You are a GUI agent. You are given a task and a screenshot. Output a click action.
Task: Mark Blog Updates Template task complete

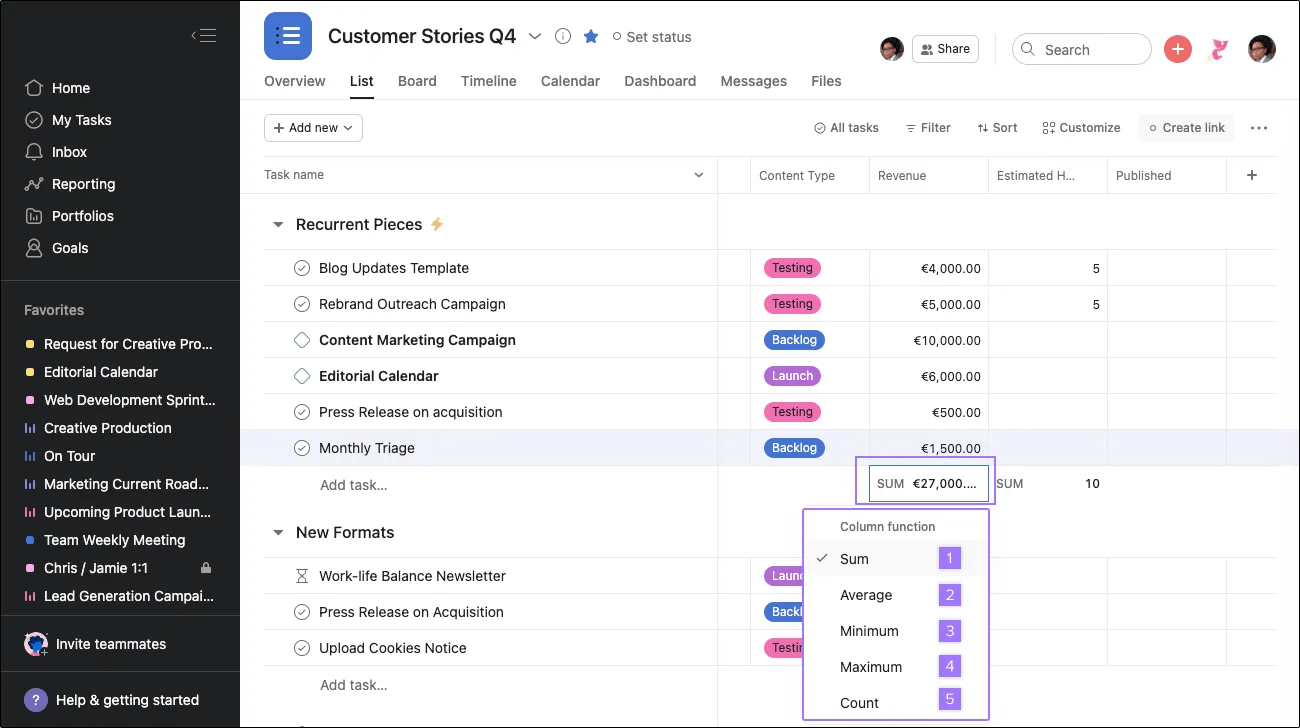pos(302,268)
